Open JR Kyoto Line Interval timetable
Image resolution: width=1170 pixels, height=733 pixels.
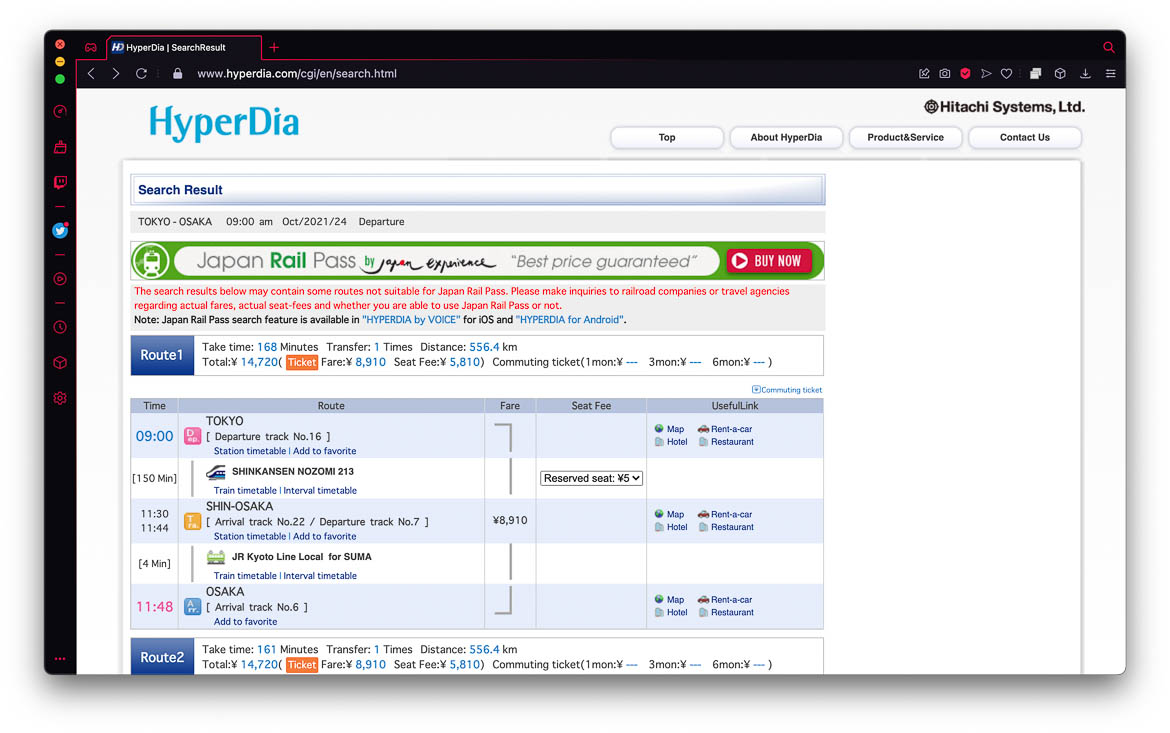coord(320,576)
